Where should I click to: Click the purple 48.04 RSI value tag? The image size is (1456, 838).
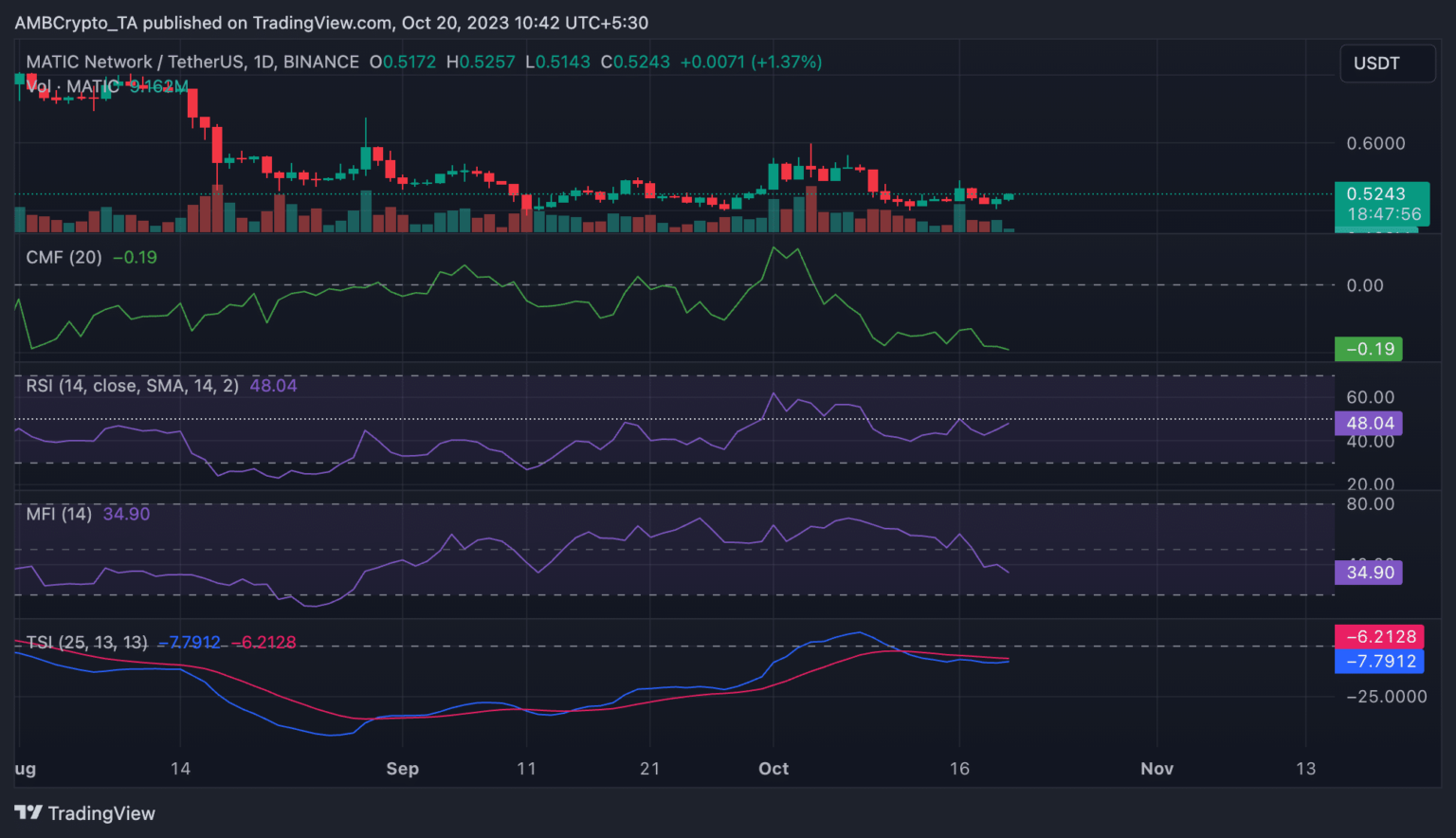click(1368, 423)
